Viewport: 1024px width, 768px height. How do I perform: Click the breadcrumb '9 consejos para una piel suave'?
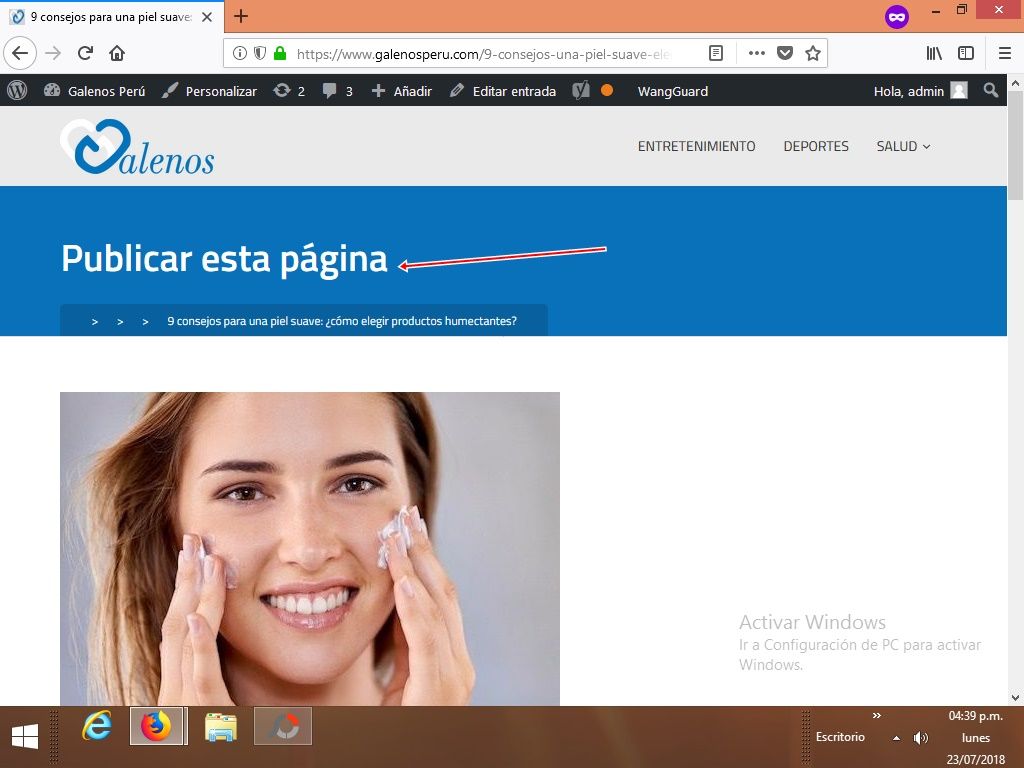342,321
